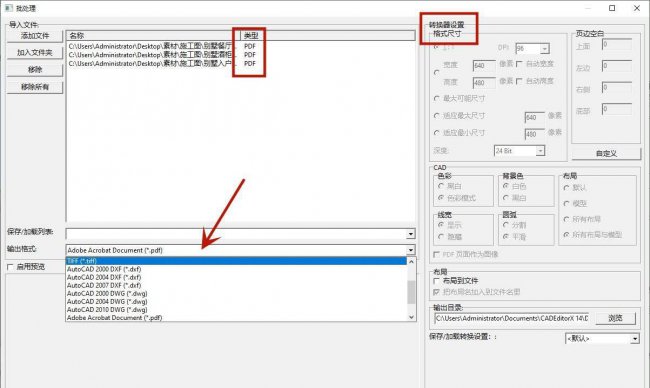
Task: Click the 浏览 browse button
Action: tap(615, 318)
